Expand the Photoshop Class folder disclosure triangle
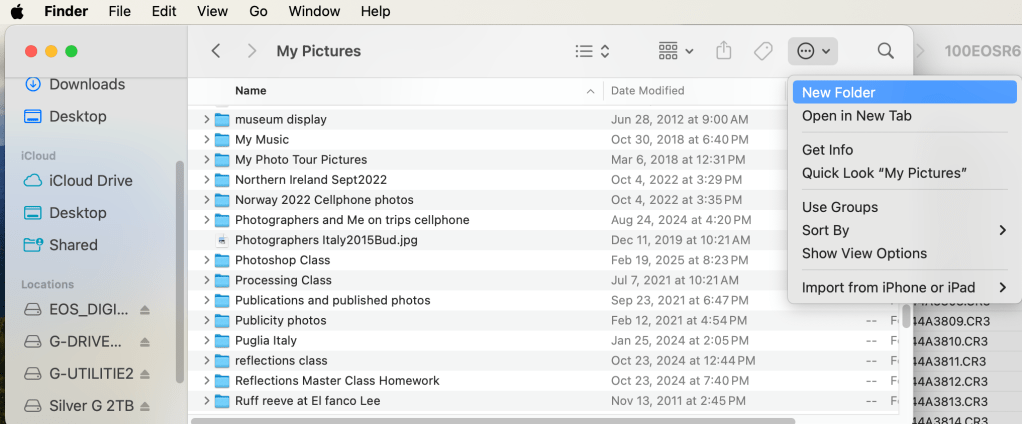The width and height of the screenshot is (1022, 424). tap(207, 260)
